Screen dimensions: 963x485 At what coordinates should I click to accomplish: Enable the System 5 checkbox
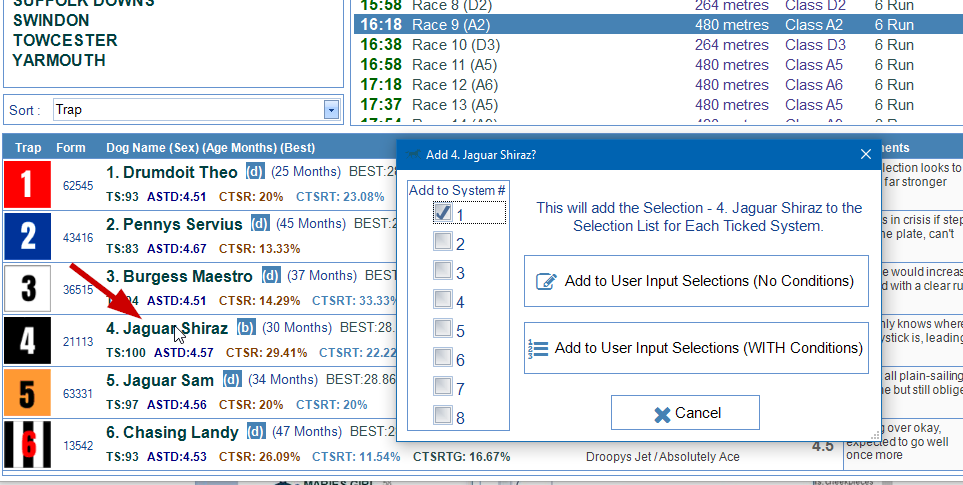(442, 330)
